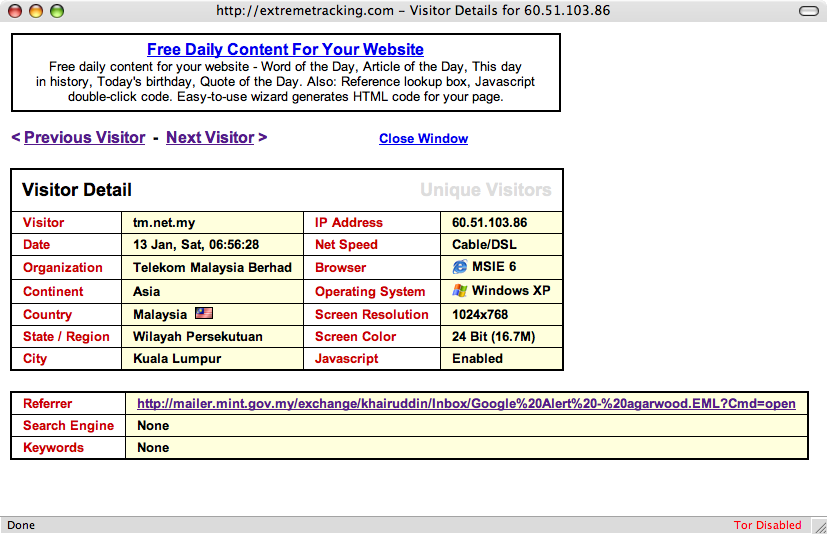
Task: Click the Keywords label
Action: coord(53,448)
